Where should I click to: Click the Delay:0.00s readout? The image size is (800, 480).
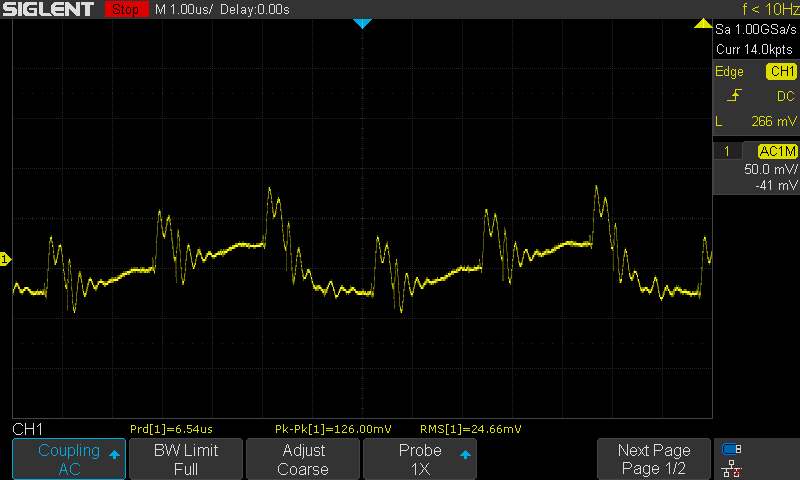click(255, 10)
